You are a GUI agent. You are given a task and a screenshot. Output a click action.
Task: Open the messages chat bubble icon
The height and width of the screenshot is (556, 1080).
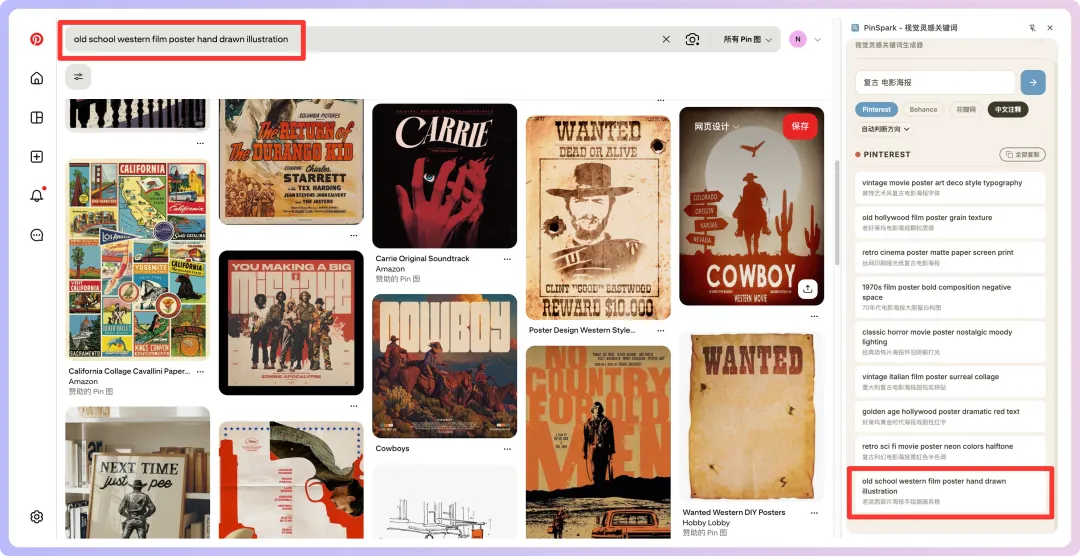tap(37, 235)
